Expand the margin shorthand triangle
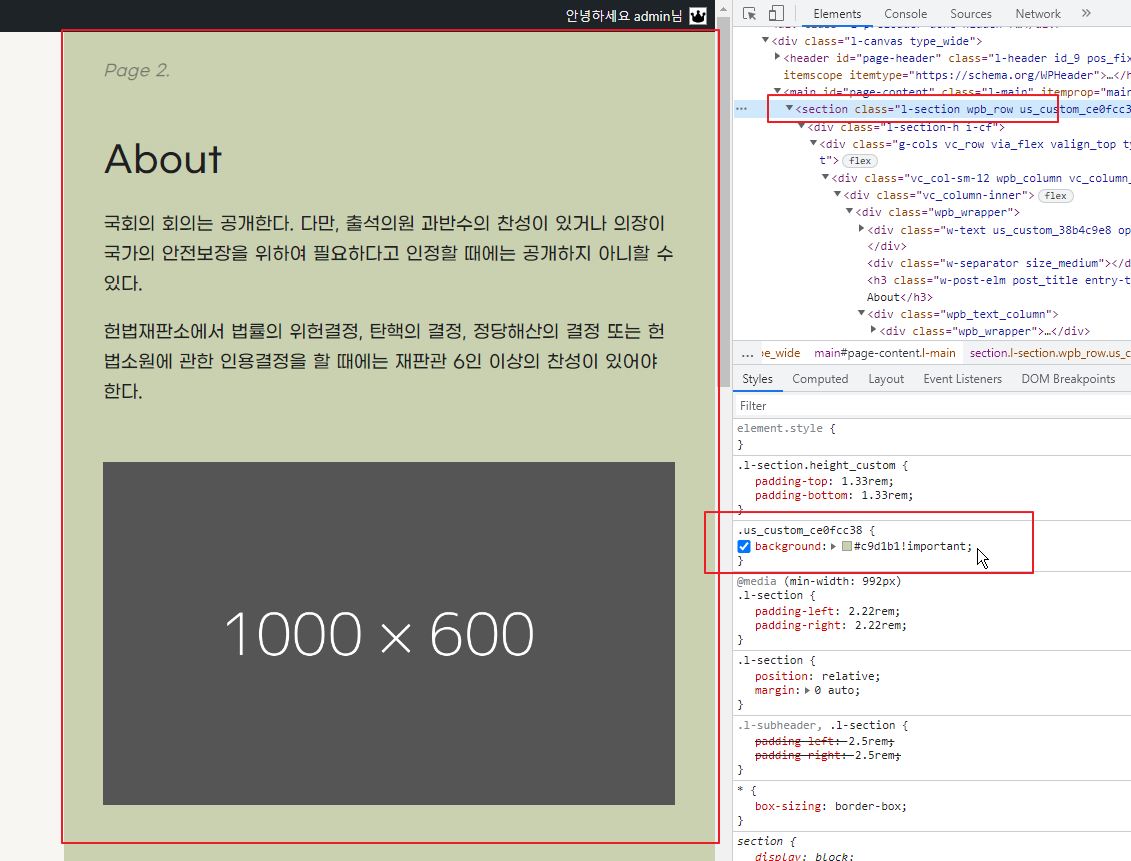 coord(807,691)
